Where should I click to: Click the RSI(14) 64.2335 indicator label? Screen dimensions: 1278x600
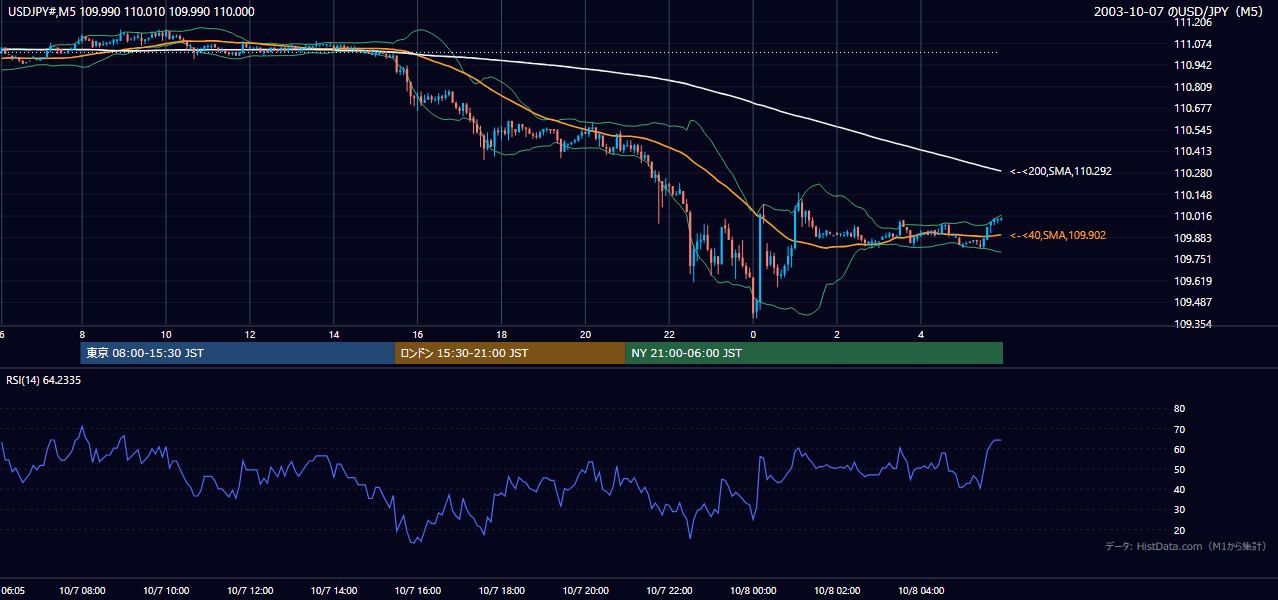(x=44, y=380)
